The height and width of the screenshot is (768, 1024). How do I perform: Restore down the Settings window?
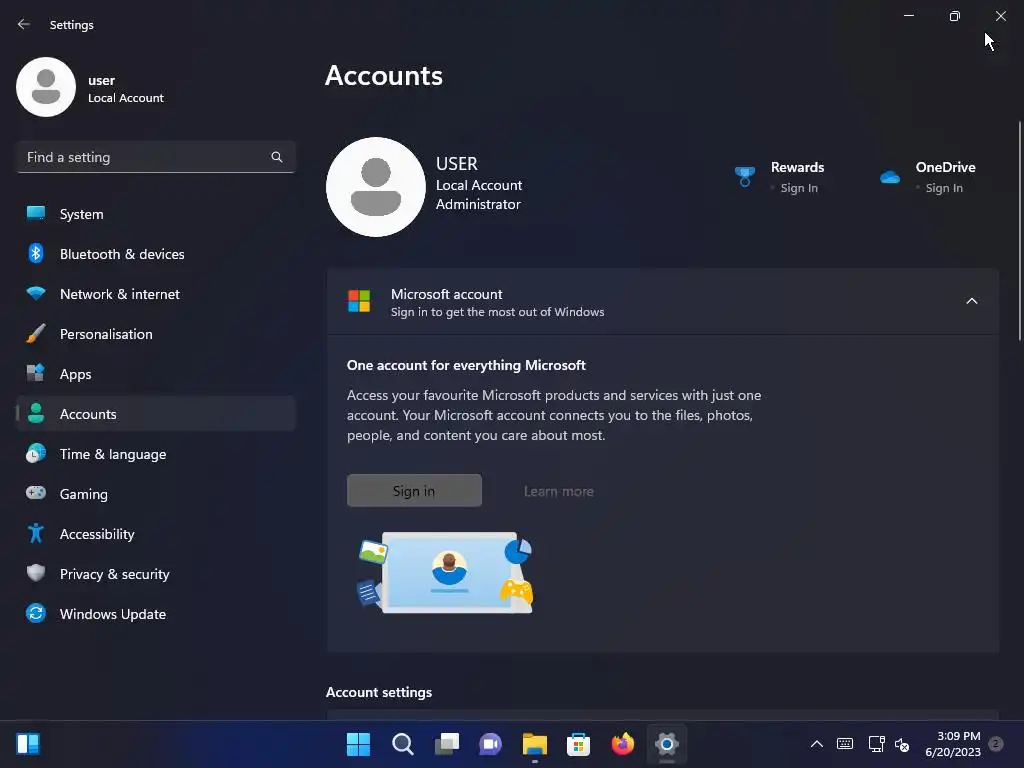954,16
